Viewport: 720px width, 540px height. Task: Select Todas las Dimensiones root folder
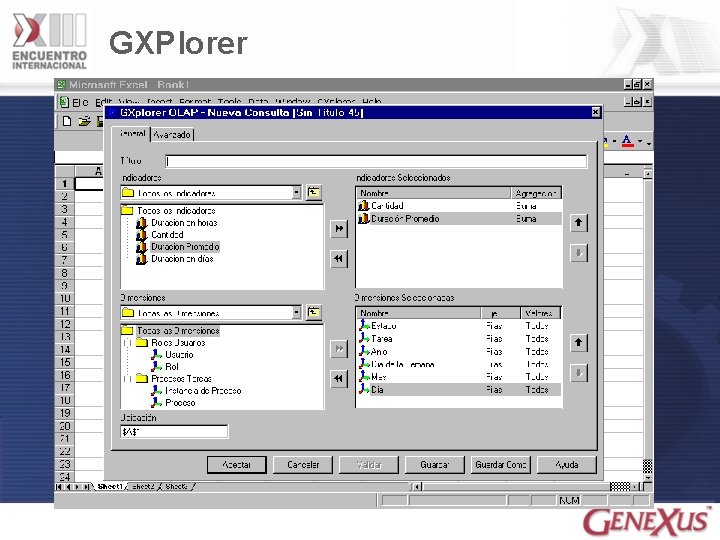coord(178,331)
